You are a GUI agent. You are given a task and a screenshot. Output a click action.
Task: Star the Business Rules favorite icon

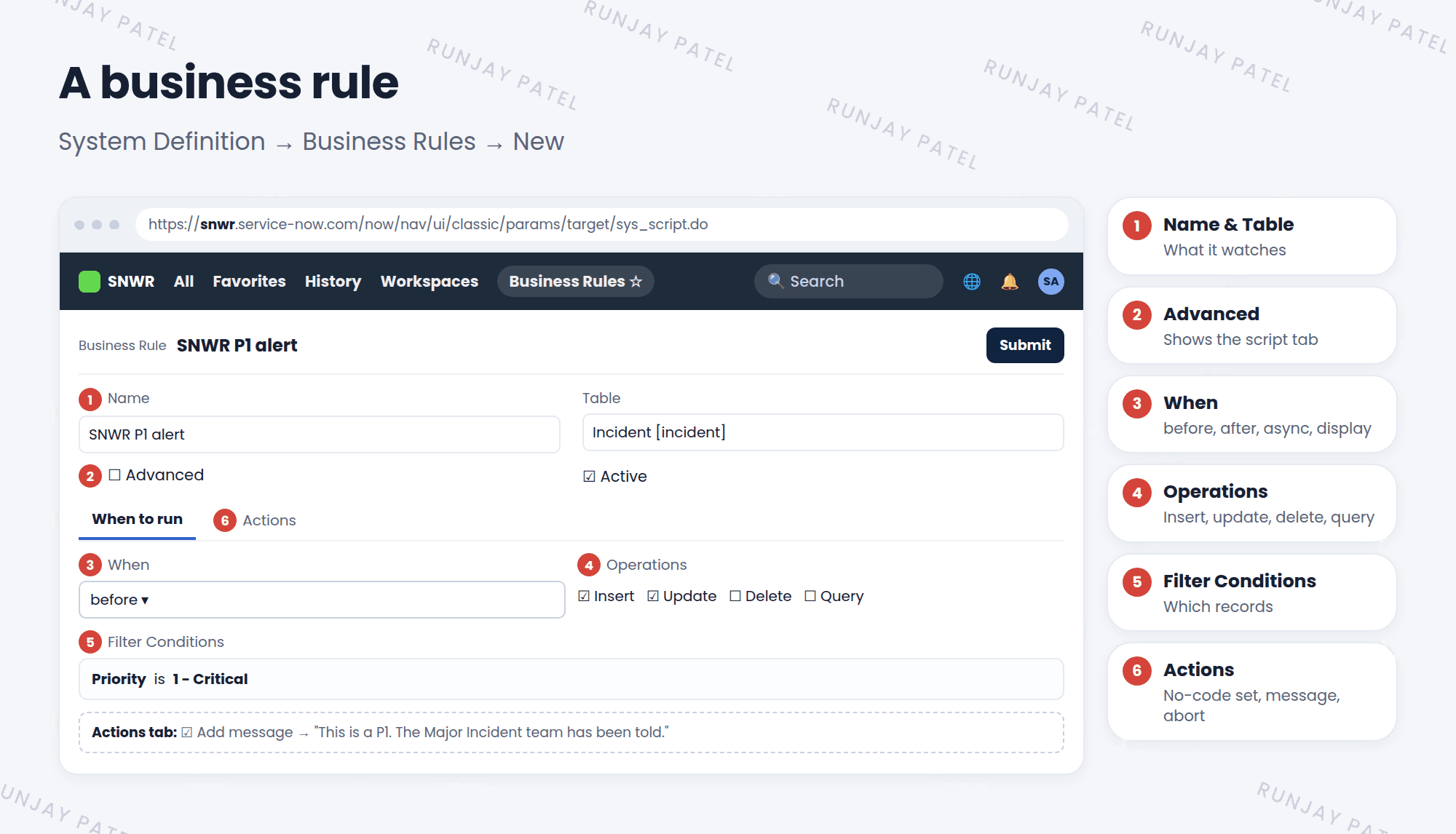pyautogui.click(x=636, y=282)
